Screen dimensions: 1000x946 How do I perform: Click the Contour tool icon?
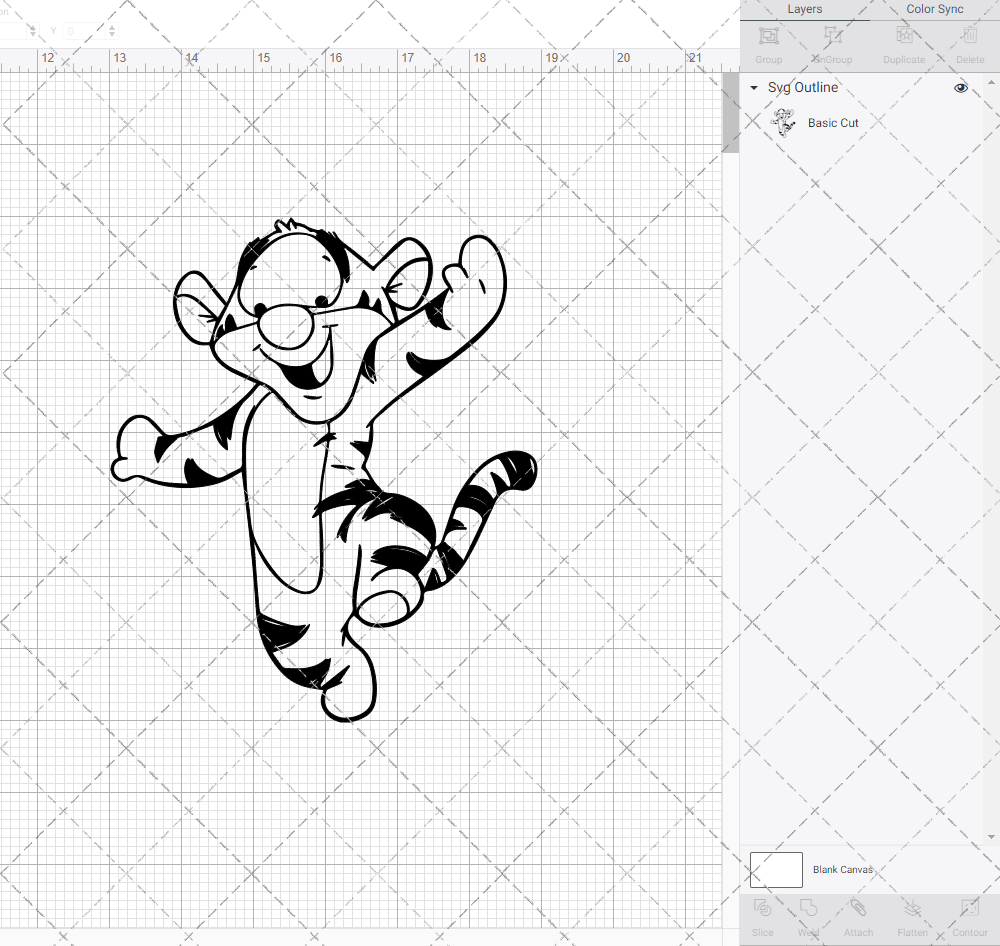pos(969,908)
